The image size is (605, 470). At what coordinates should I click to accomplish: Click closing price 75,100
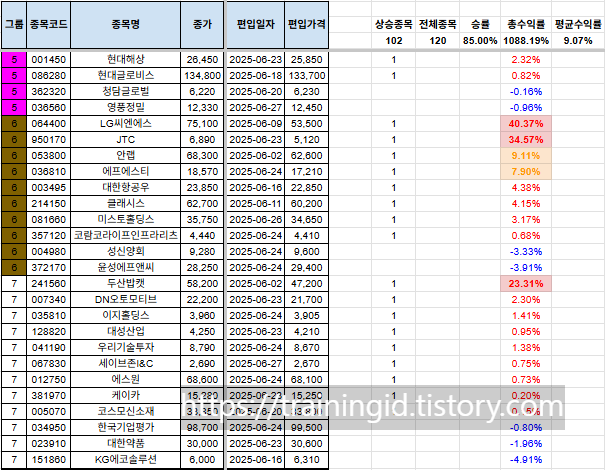(202, 123)
